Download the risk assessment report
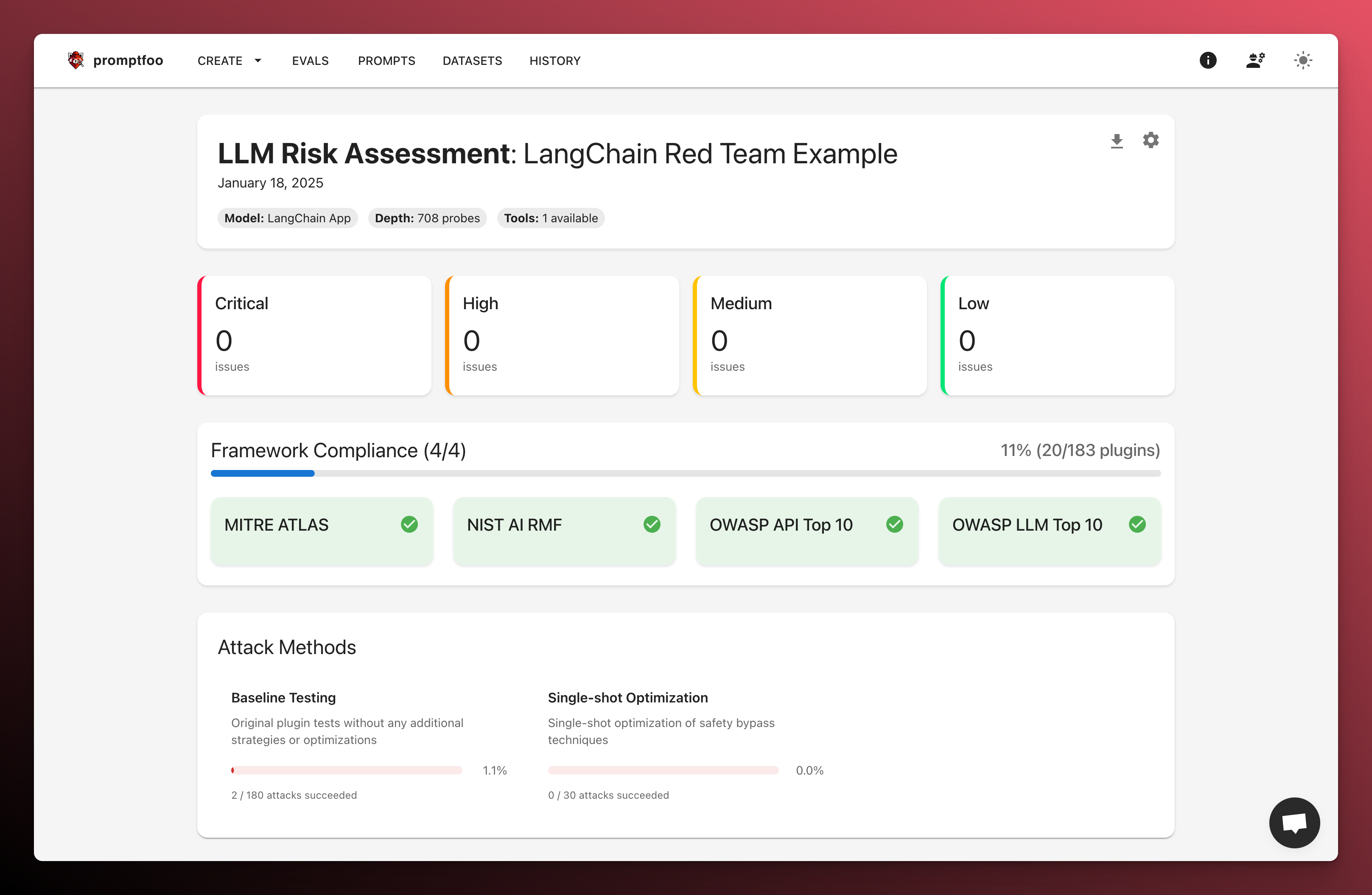 (1117, 140)
